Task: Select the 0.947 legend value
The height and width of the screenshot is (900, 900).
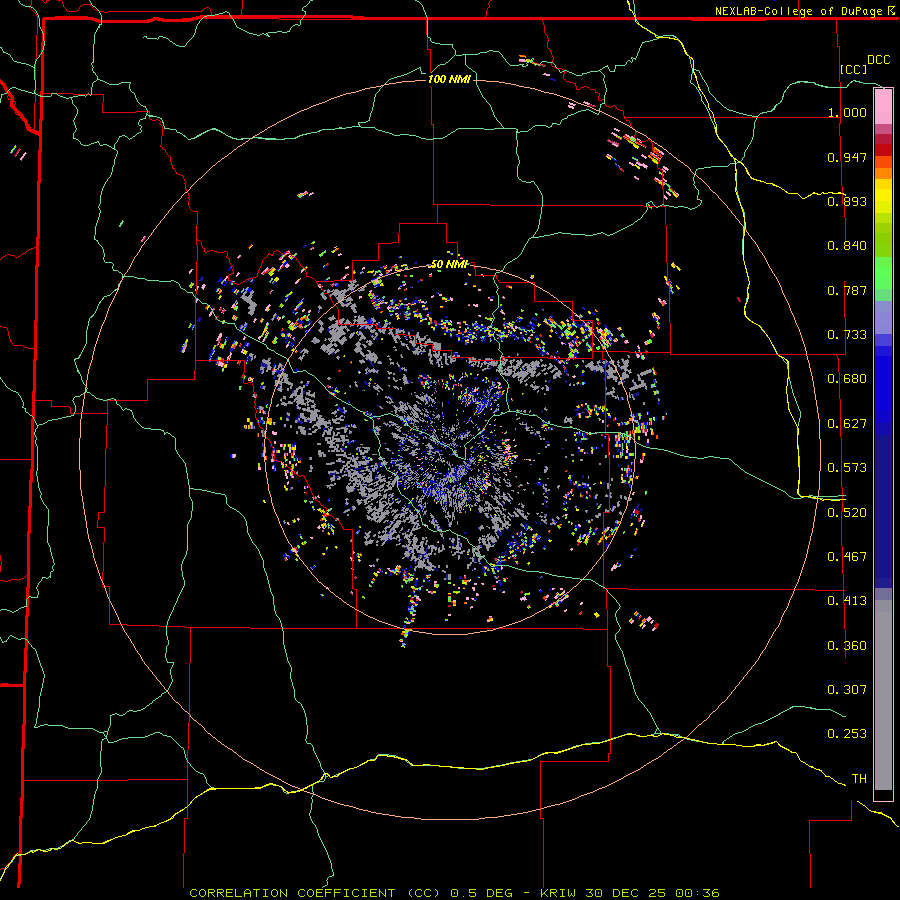Action: (x=847, y=157)
